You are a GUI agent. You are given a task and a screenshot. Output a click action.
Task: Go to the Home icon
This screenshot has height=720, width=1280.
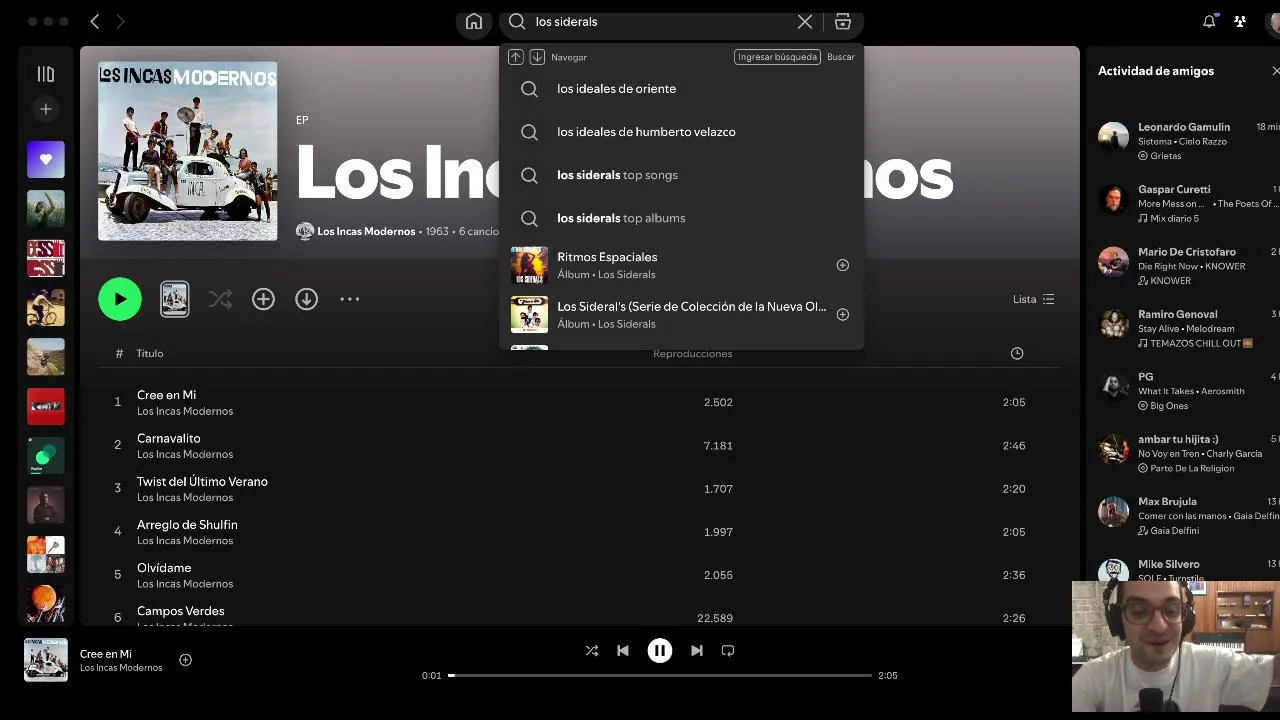[x=474, y=22]
